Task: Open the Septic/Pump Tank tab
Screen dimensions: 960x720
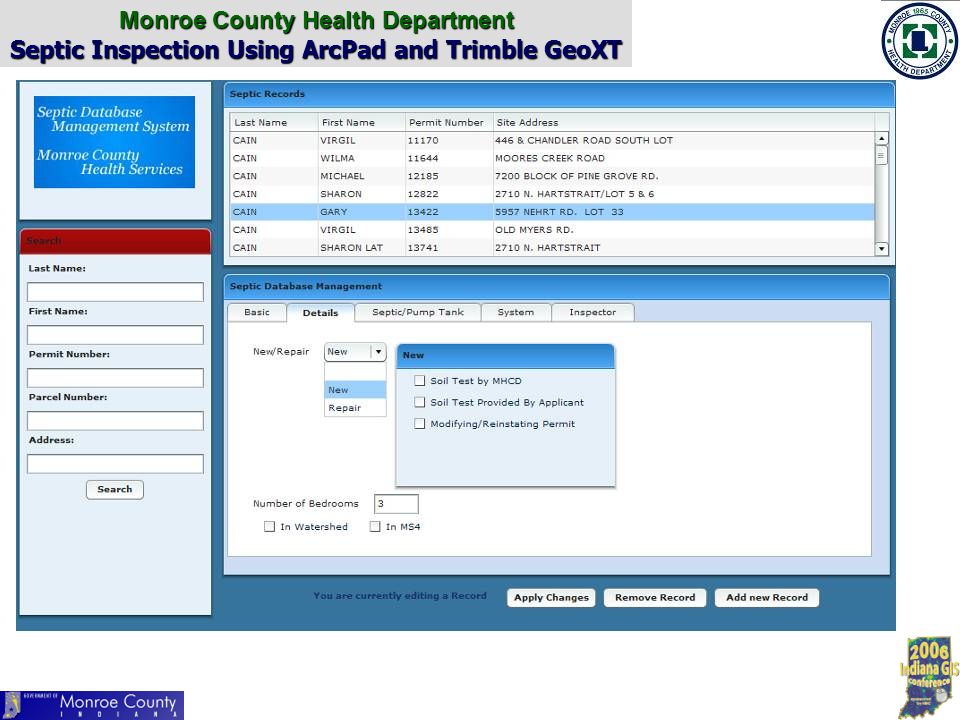Action: point(418,312)
